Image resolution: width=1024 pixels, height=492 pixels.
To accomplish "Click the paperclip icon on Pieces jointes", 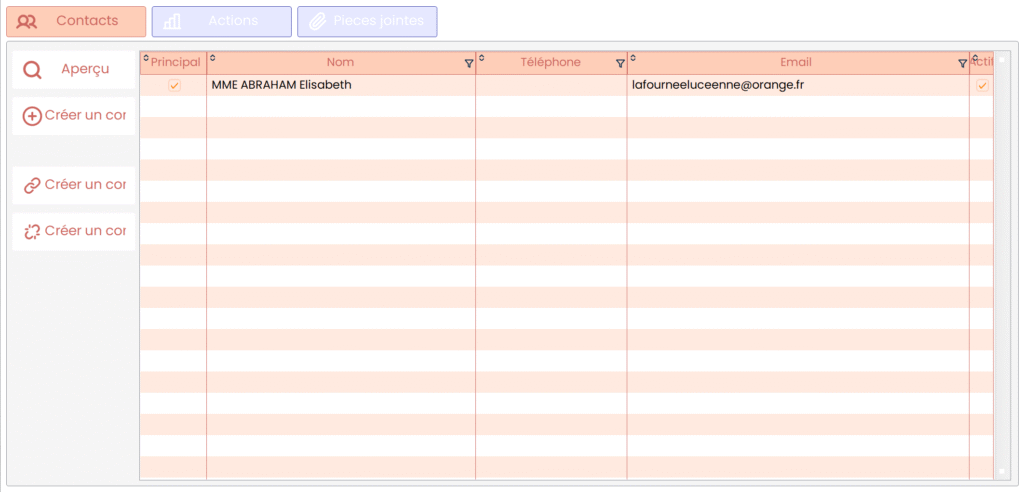I will click(x=317, y=21).
